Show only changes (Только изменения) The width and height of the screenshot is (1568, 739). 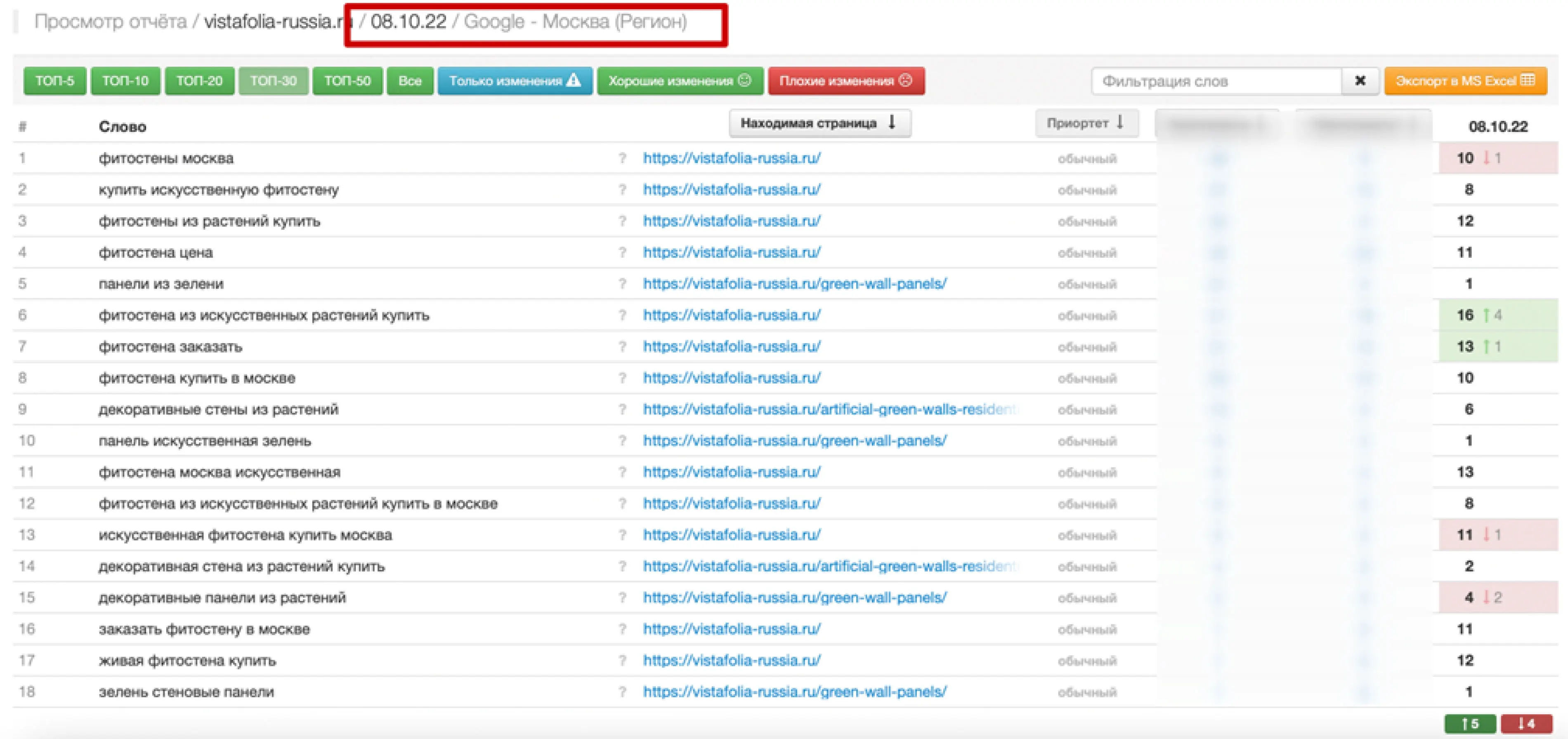(x=515, y=81)
